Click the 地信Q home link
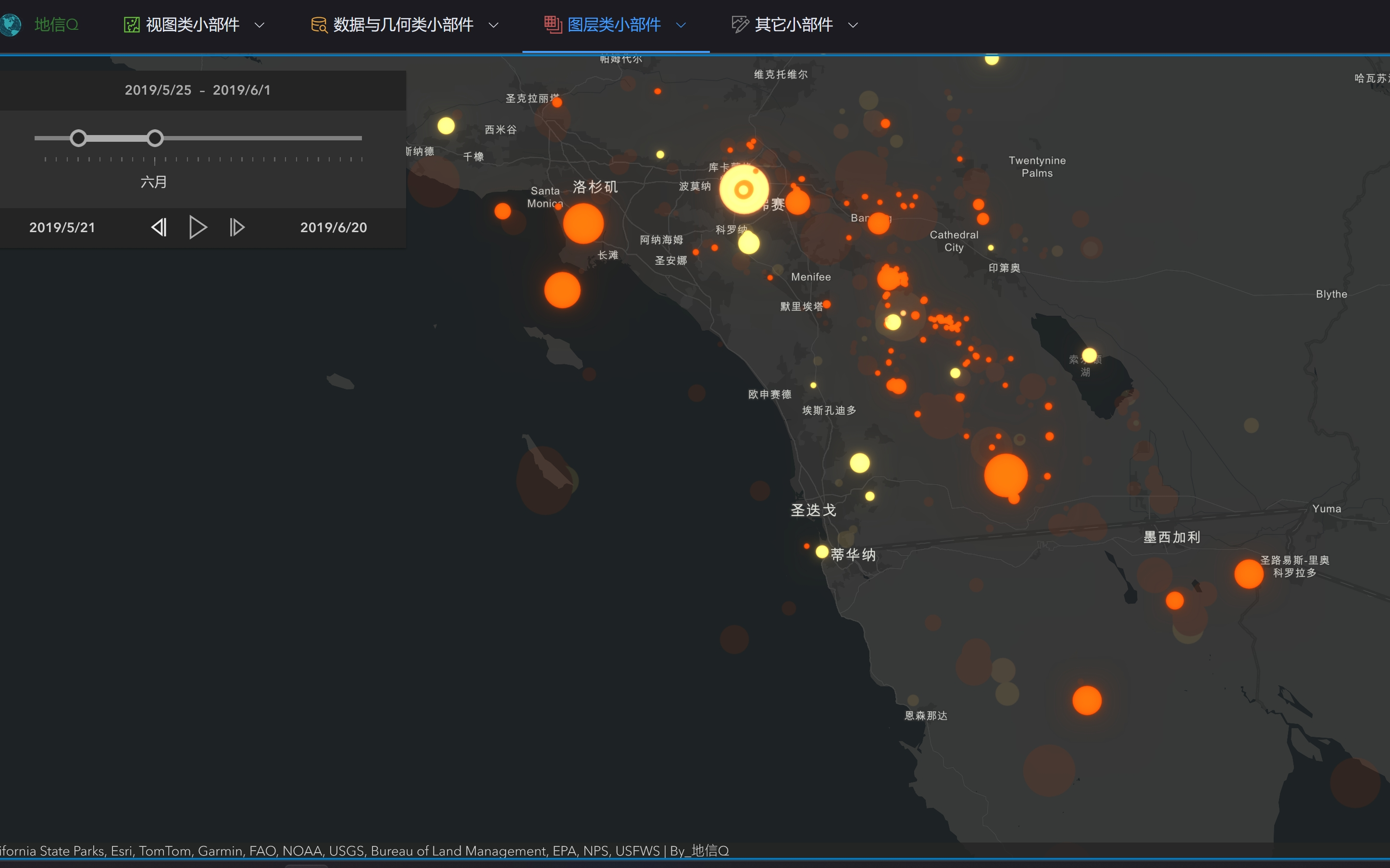 (56, 24)
